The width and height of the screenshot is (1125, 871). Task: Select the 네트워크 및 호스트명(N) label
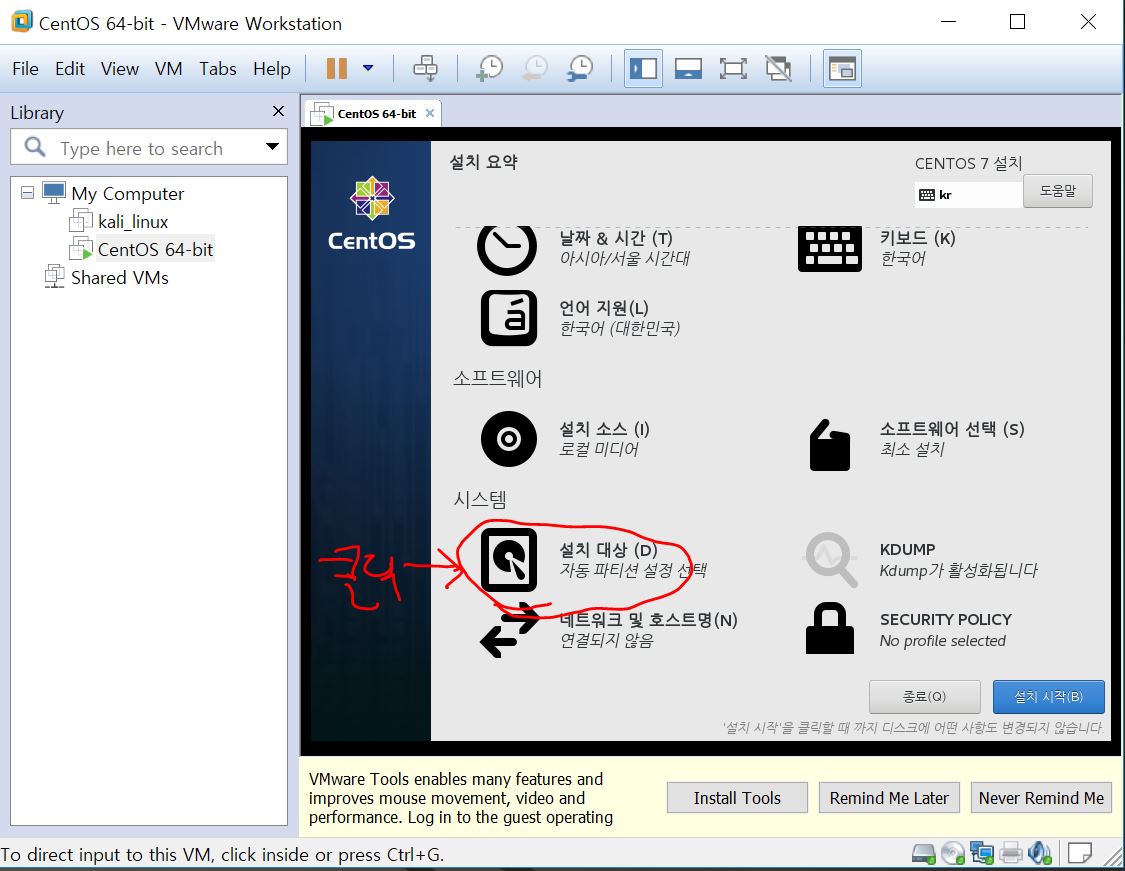[649, 620]
